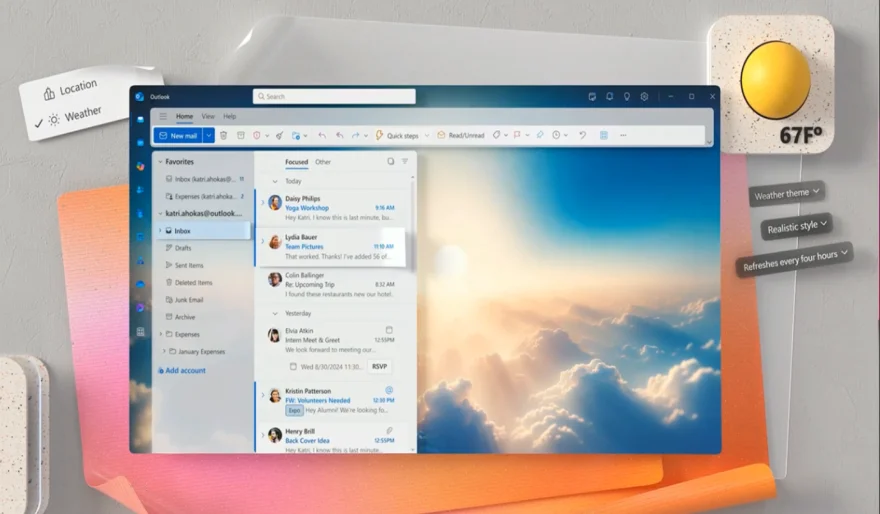
Task: Open the lightbulb tips icon in title bar
Action: click(x=627, y=97)
